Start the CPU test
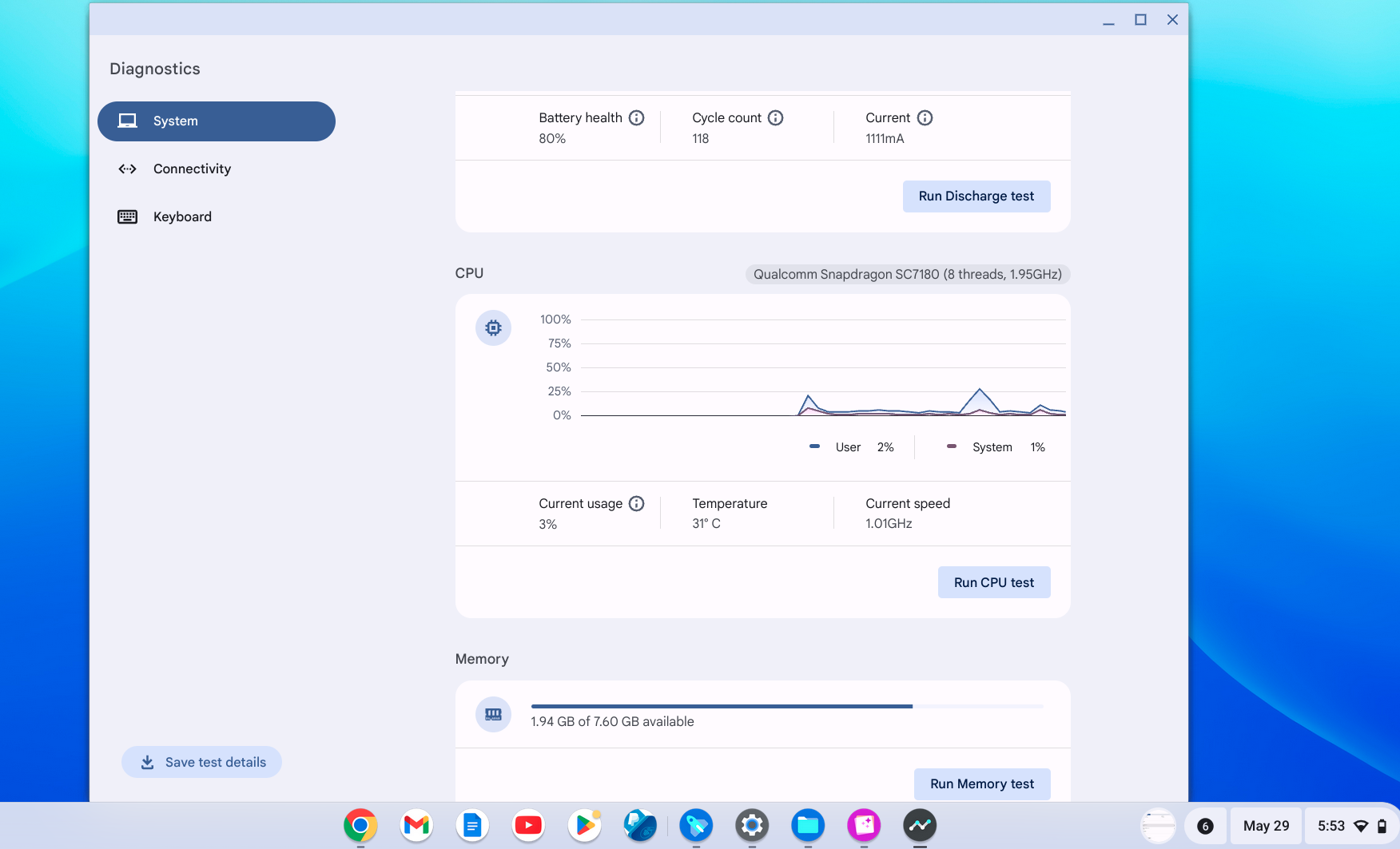 coord(993,583)
